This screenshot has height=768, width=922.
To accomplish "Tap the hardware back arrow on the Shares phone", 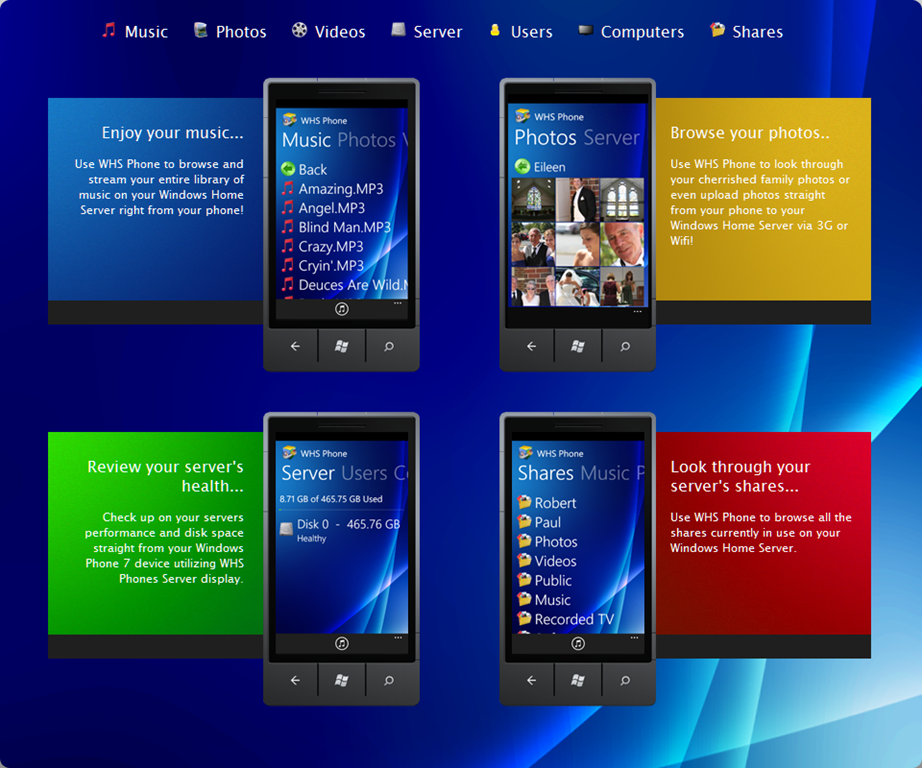I will pos(532,680).
